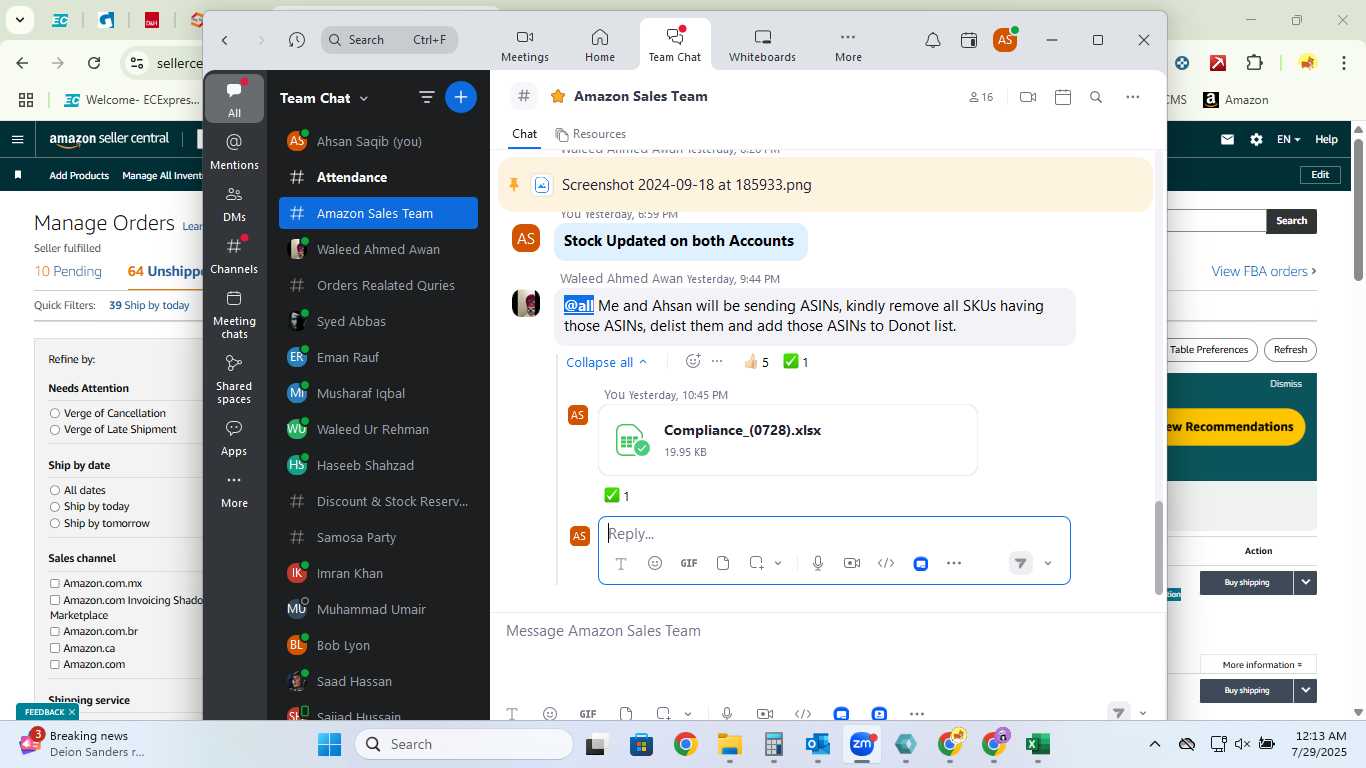Screen dimensions: 1366x768
Task: Click the thumbs up reaction with 5
Action: (756, 362)
